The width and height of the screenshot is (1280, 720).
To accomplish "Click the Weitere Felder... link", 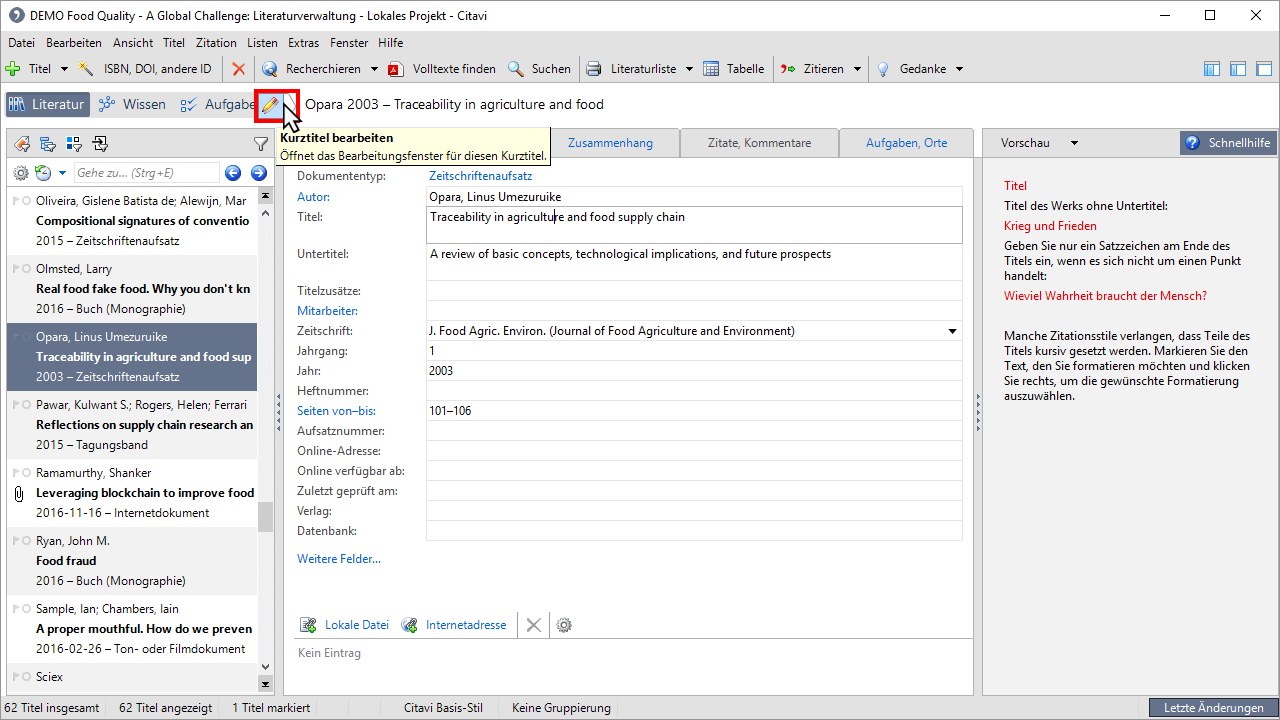I will tap(338, 559).
